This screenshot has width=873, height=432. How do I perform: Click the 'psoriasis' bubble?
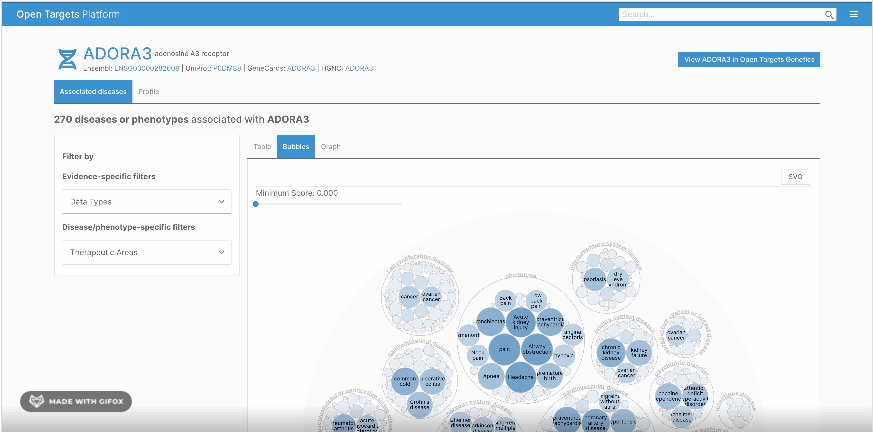(594, 279)
